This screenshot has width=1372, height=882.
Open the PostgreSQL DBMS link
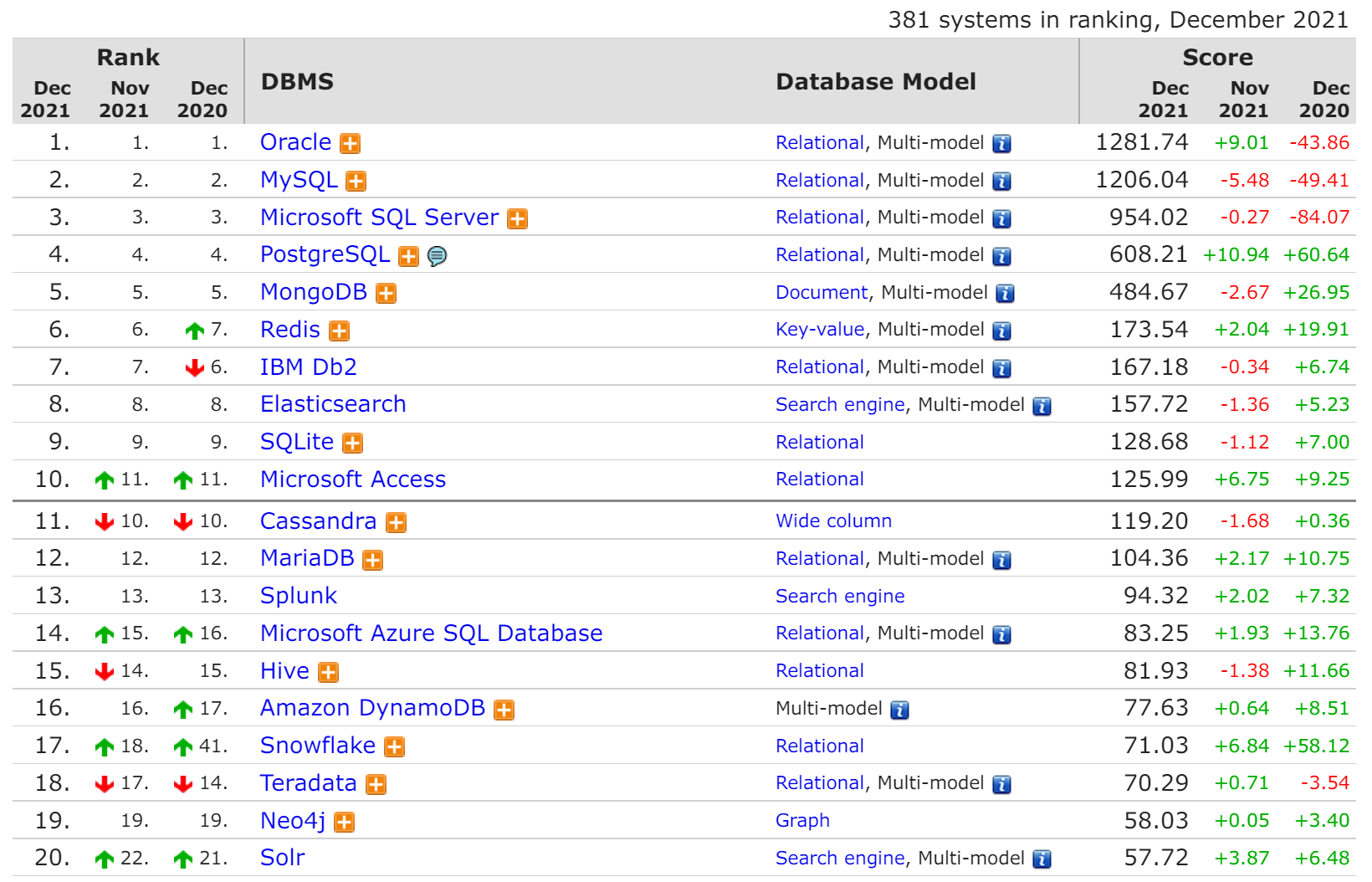click(325, 254)
